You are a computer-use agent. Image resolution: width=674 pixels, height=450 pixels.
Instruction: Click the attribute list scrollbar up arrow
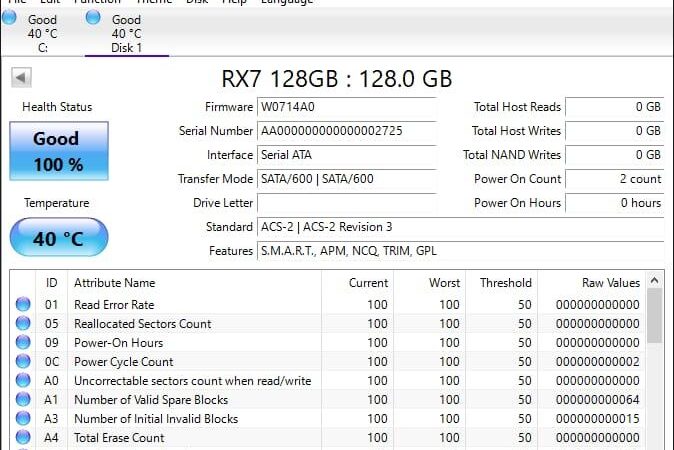coord(655,281)
